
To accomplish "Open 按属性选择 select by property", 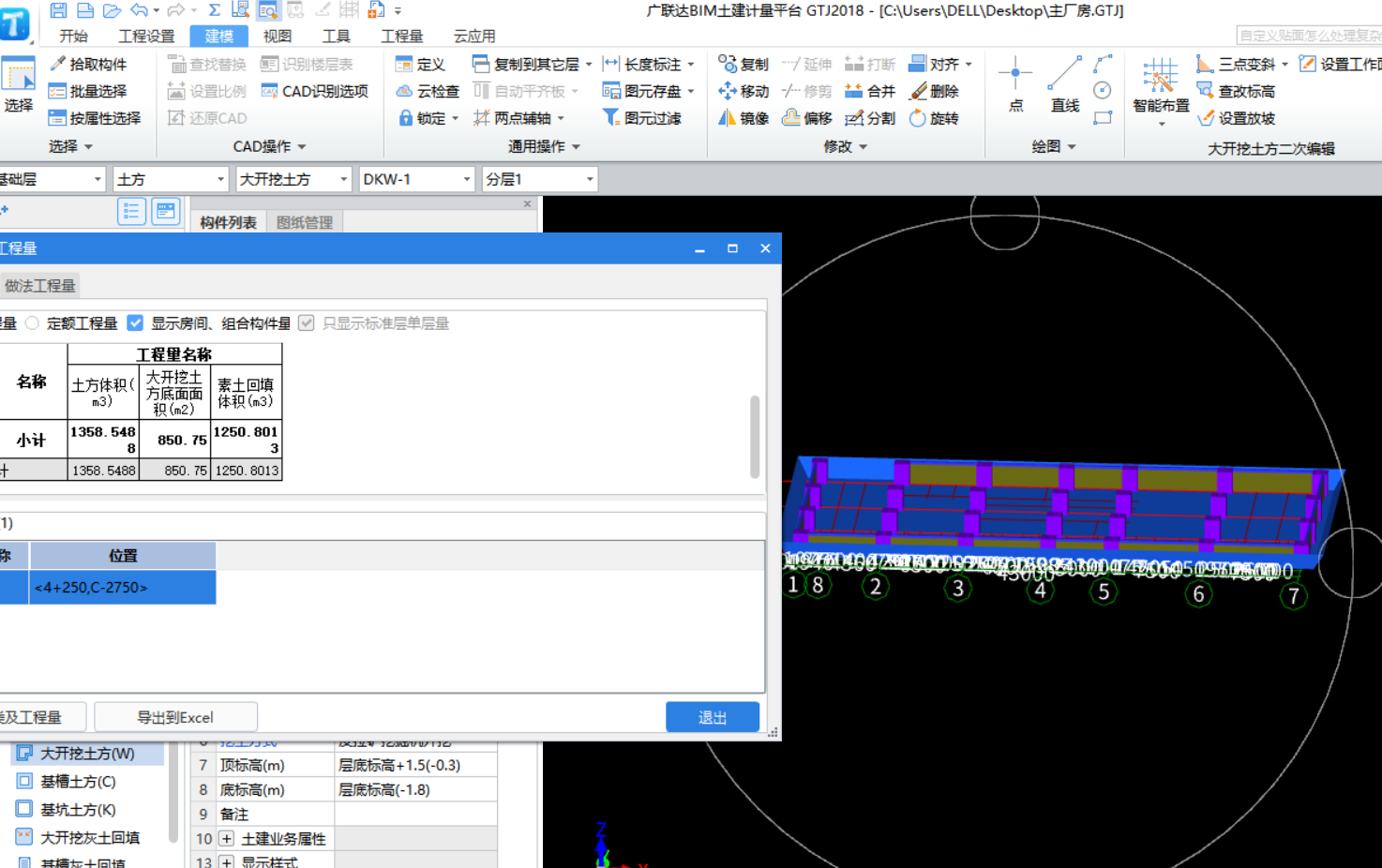I will pyautogui.click(x=95, y=118).
